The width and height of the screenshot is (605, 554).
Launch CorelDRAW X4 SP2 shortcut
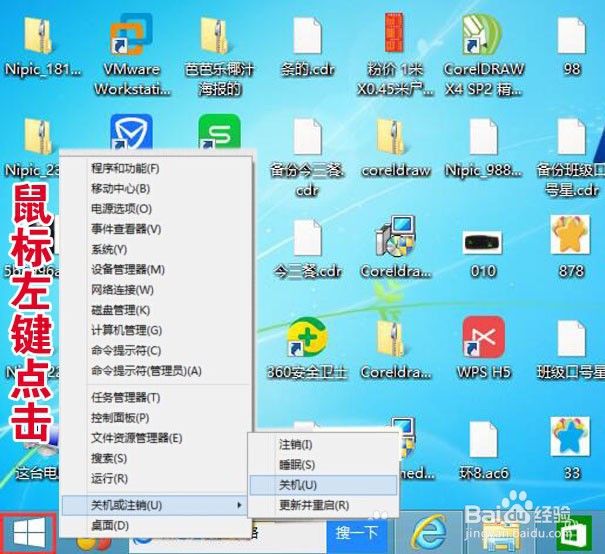482,35
